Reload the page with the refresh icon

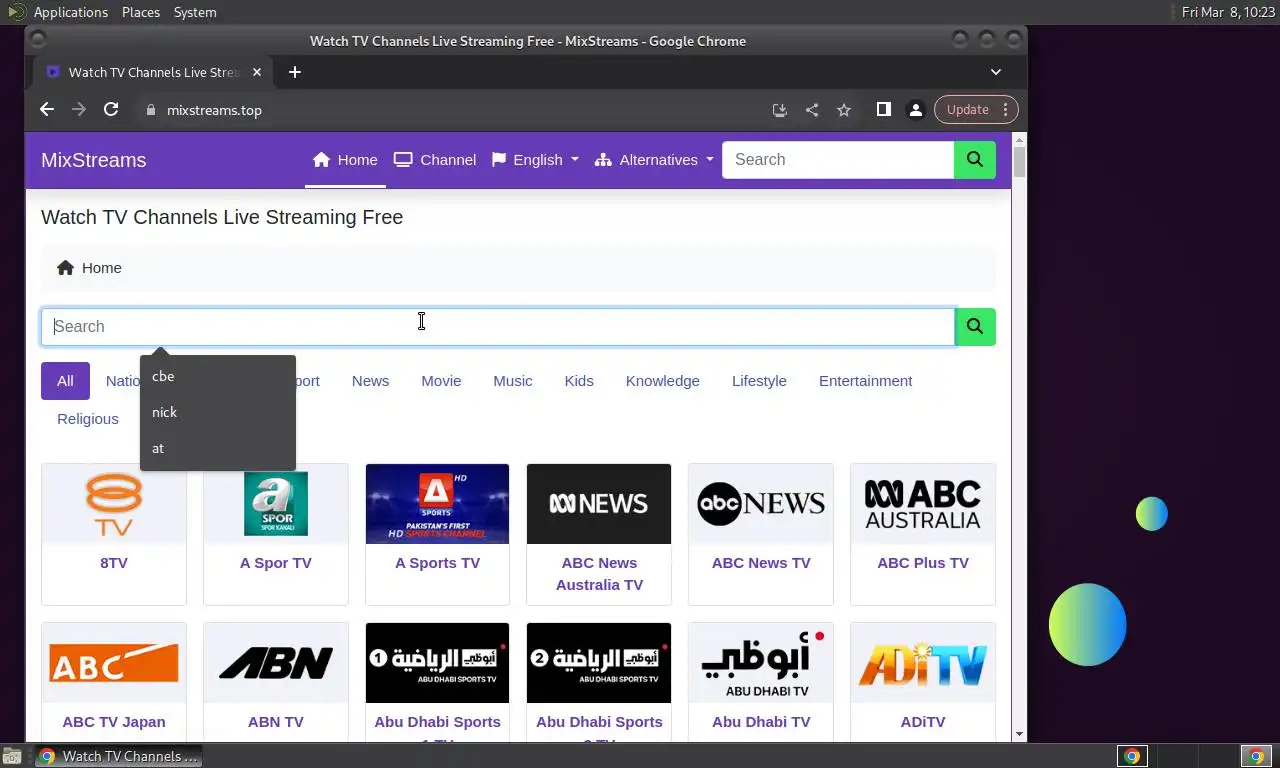(111, 110)
